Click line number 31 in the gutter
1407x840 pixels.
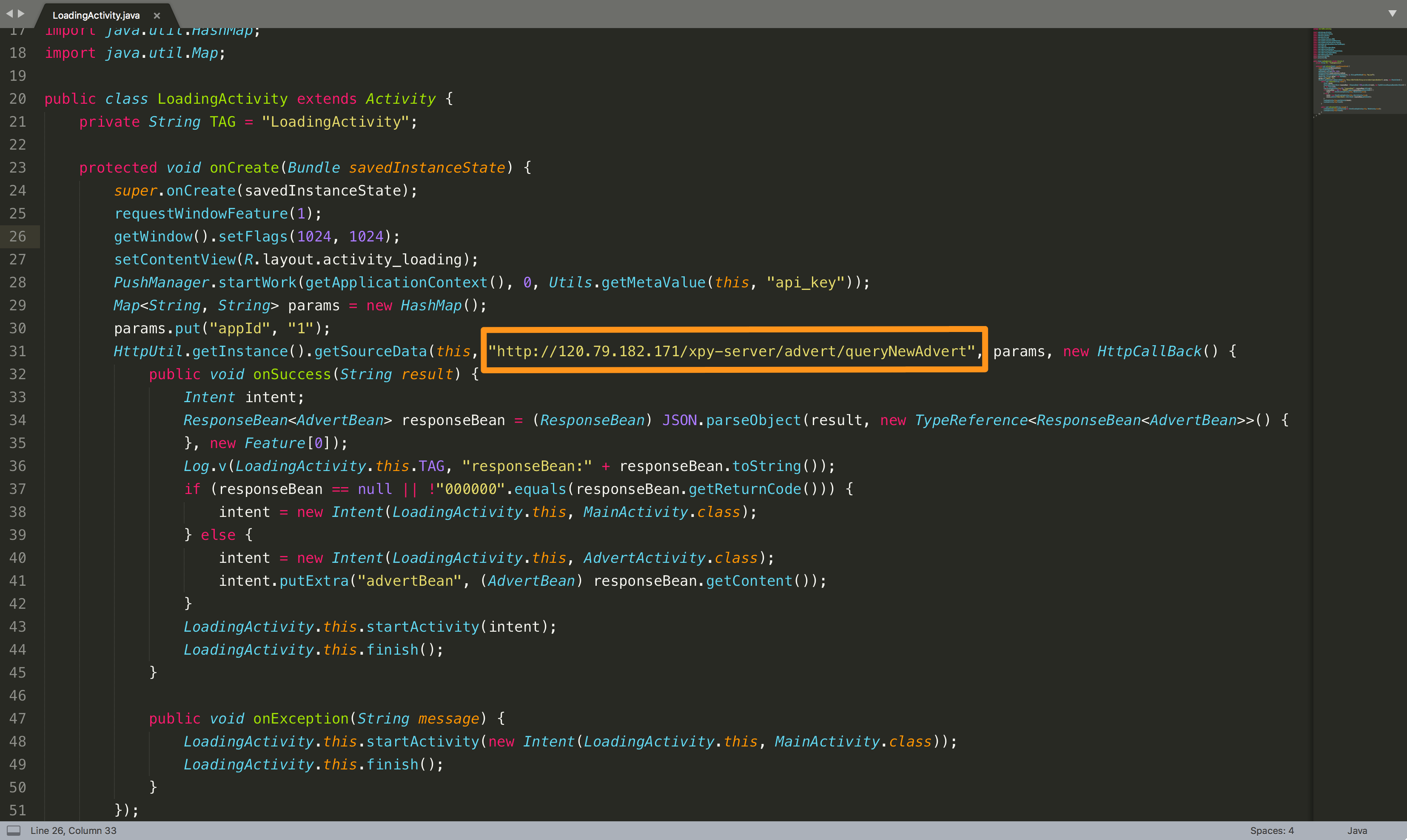(17, 352)
